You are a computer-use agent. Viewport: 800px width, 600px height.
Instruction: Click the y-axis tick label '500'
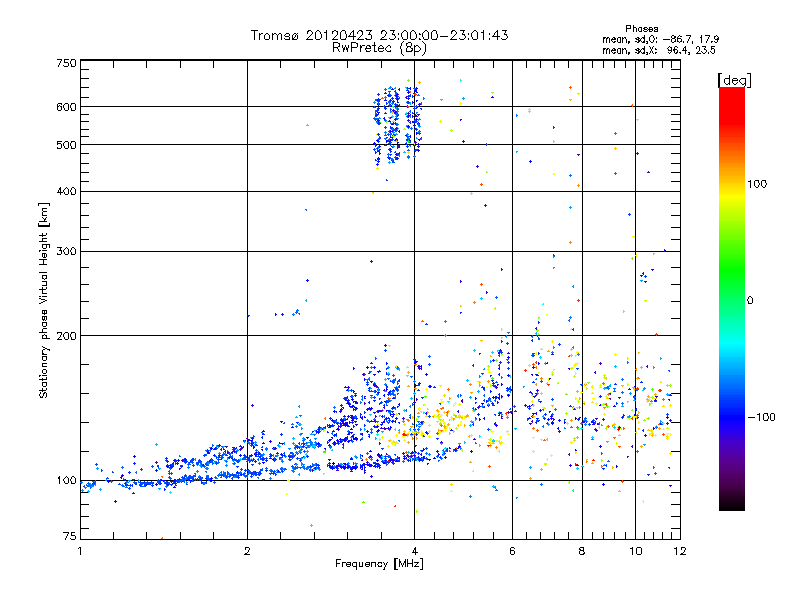(66, 145)
